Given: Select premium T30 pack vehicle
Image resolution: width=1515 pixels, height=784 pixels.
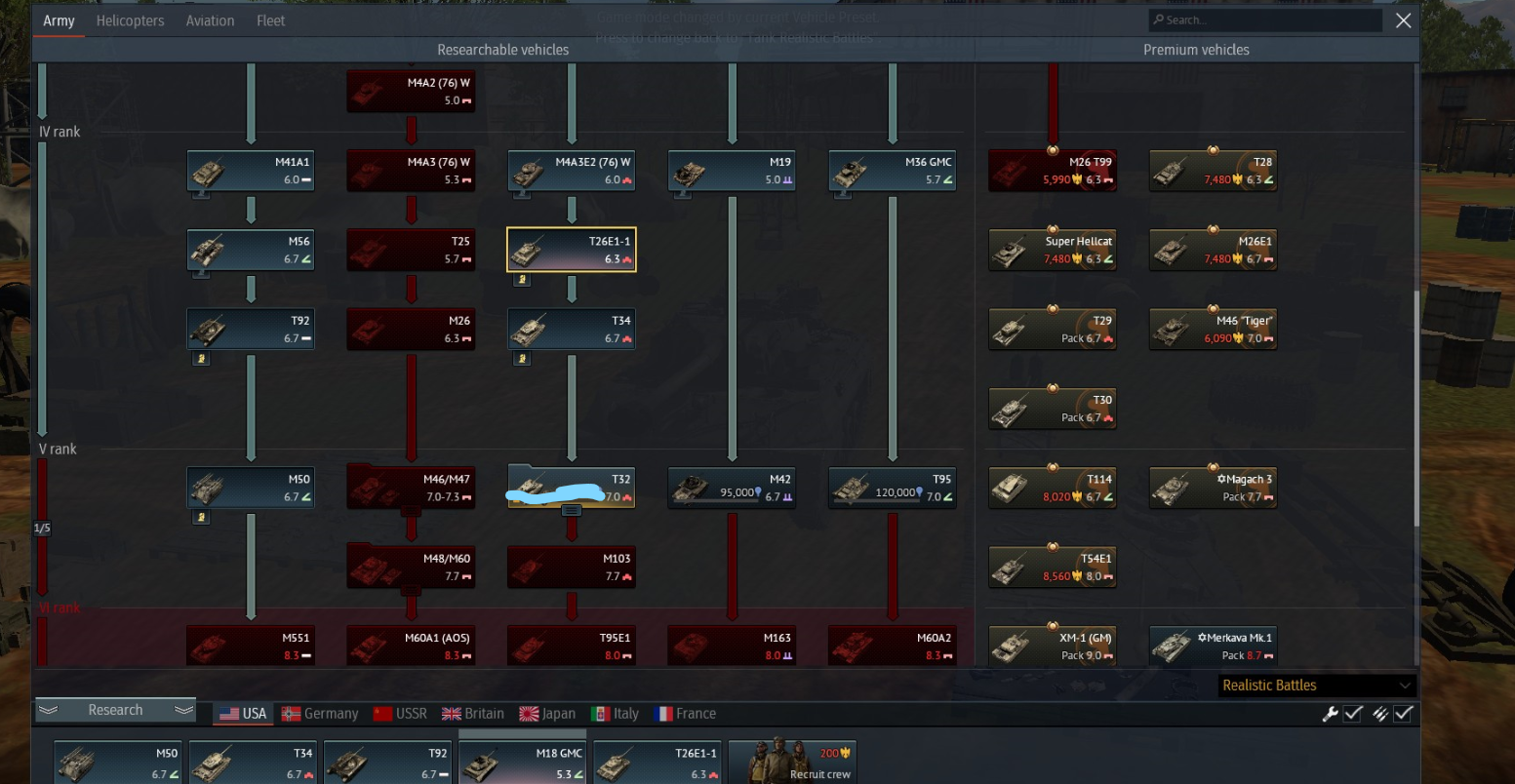Looking at the screenshot, I should tap(1053, 409).
